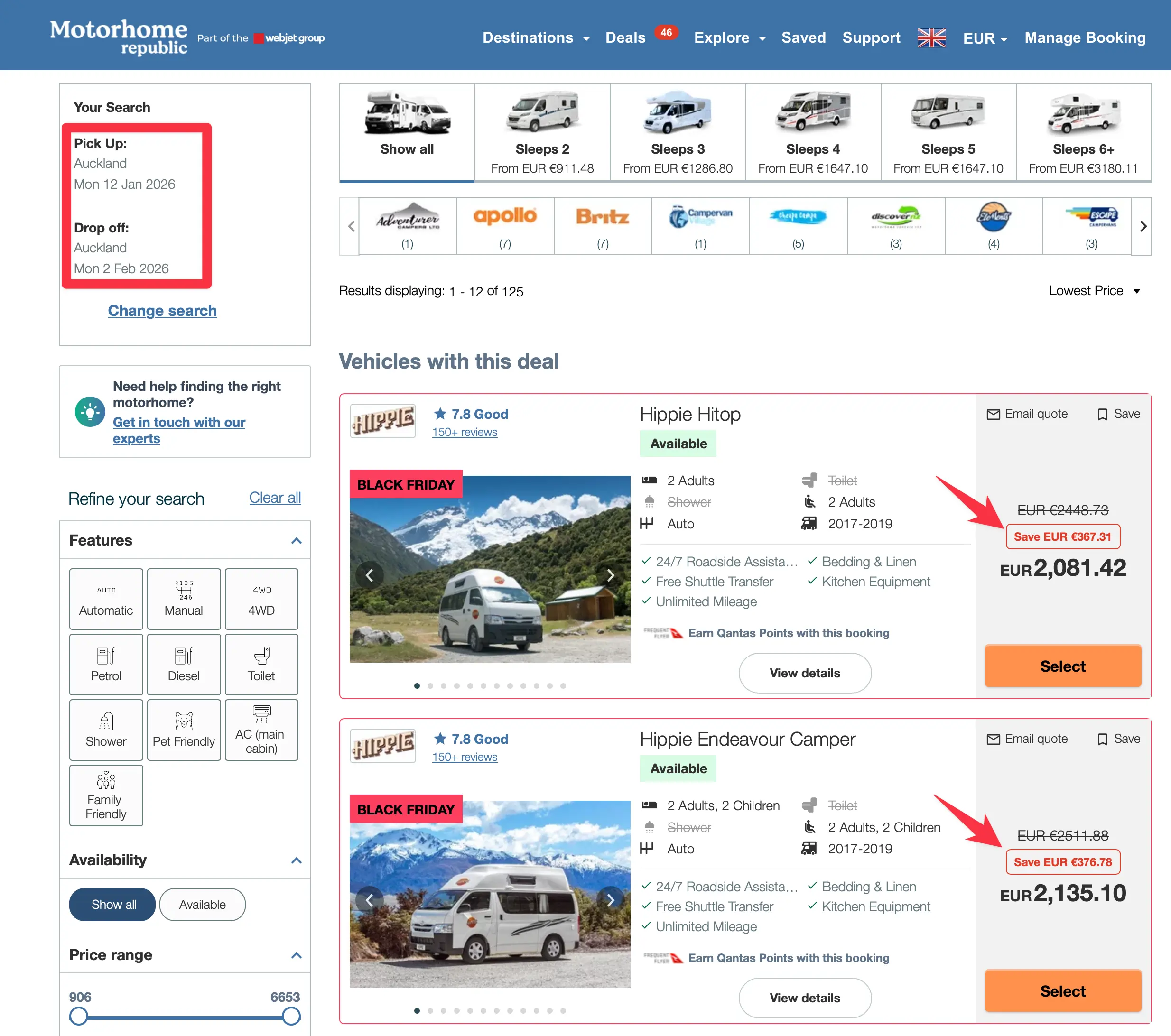1171x1036 pixels.
Task: Open the Destinations menu
Action: [x=535, y=38]
